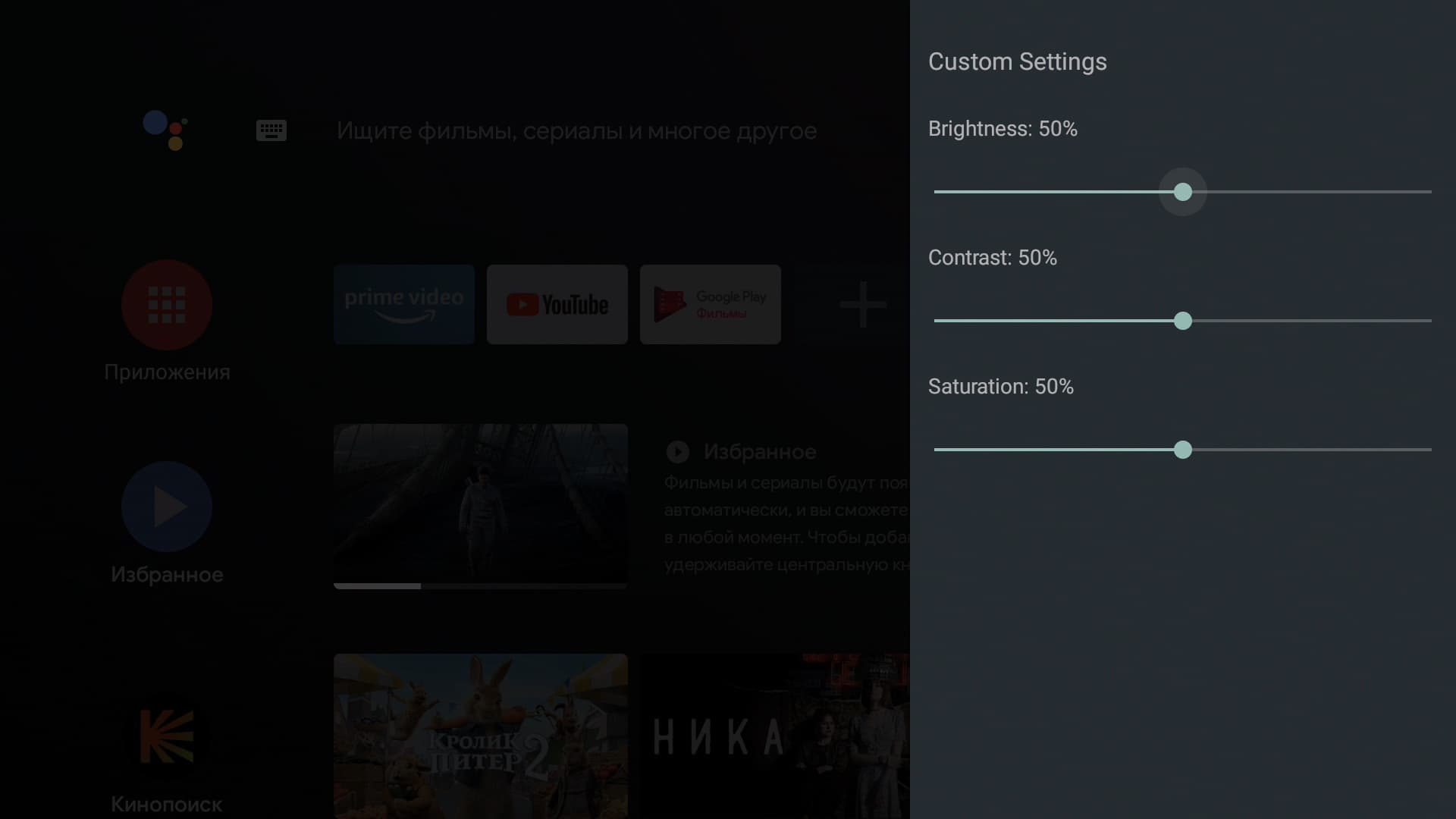Adjust the Contrast slider handle
The image size is (1456, 819).
(x=1183, y=321)
